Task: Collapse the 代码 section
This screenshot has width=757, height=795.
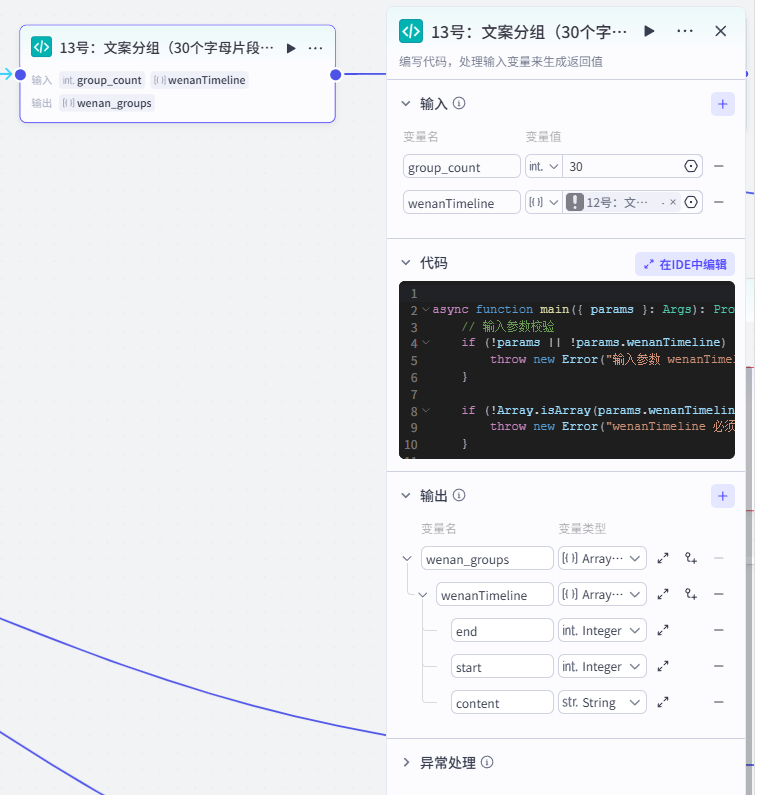Action: click(x=406, y=262)
